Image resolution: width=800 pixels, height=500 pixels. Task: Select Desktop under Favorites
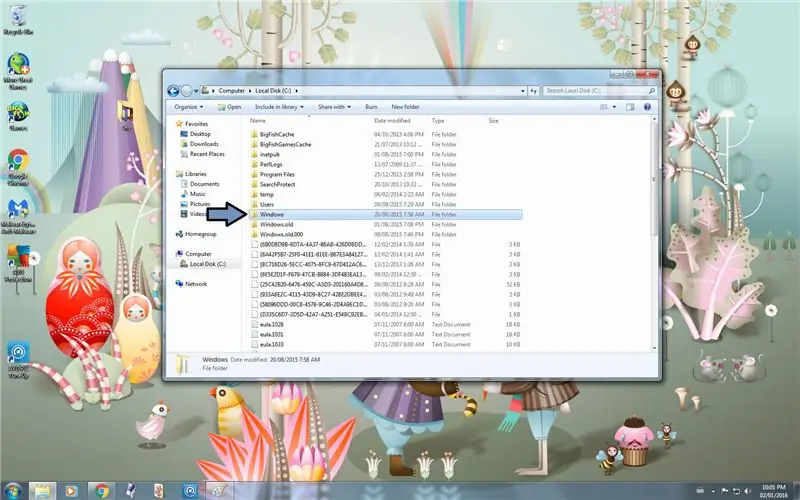[x=195, y=134]
